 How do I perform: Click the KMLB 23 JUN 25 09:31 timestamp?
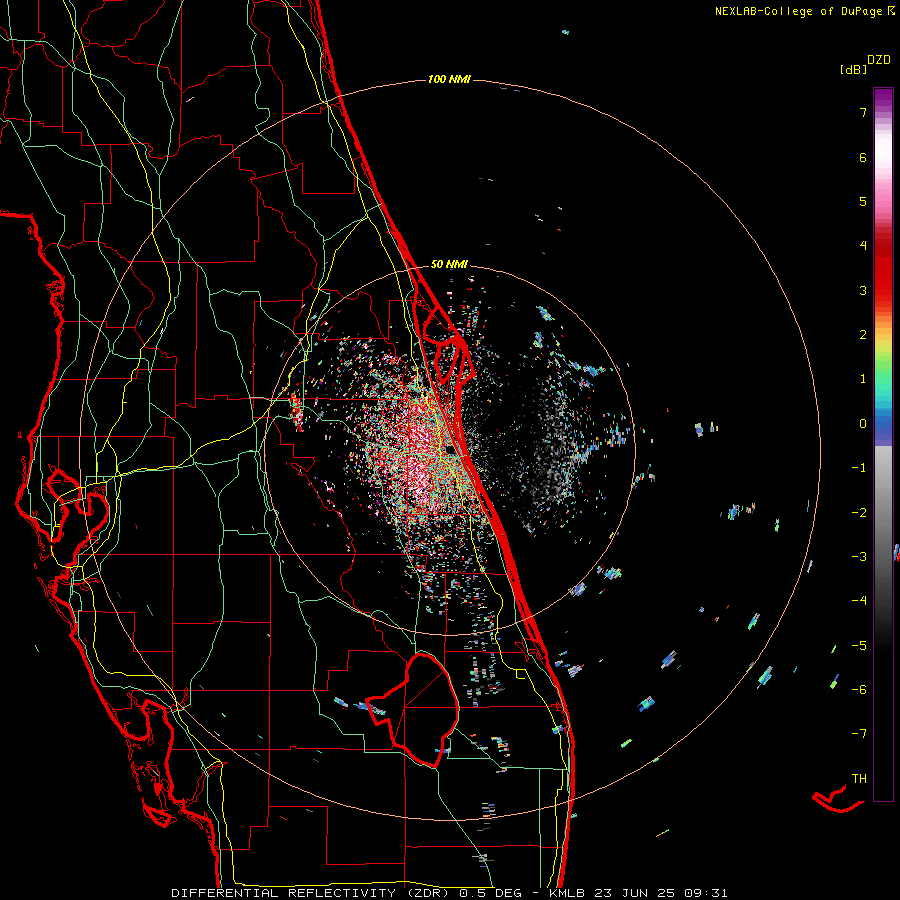(638, 893)
